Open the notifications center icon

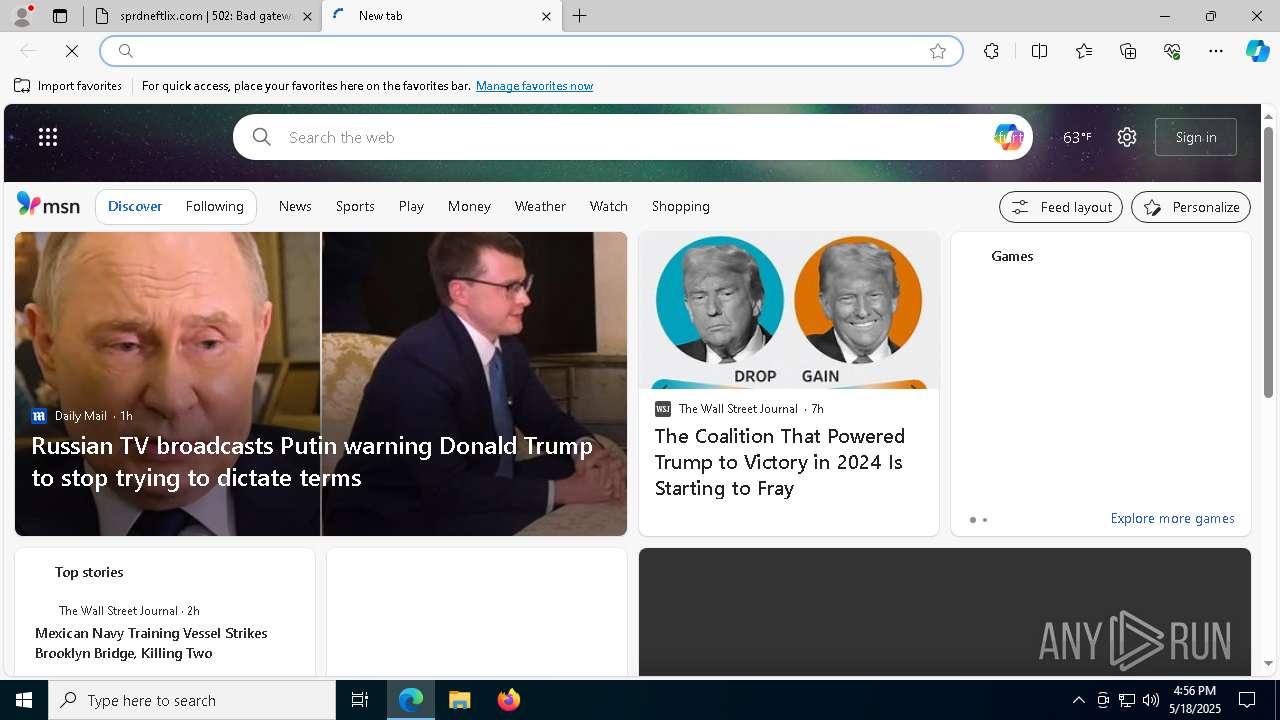(1248, 700)
